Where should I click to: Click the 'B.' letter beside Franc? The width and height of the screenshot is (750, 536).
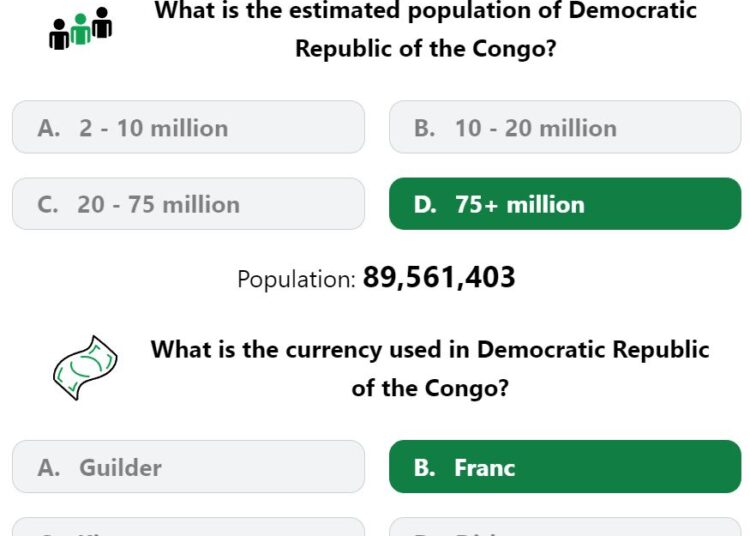(425, 468)
